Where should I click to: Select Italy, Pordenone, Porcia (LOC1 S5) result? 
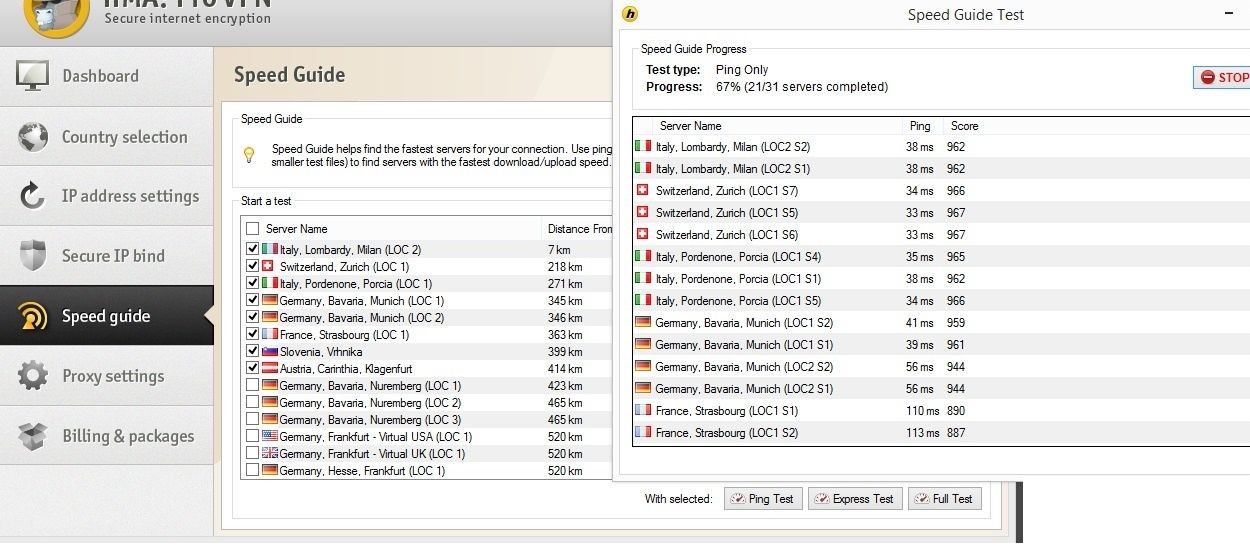tap(941, 300)
